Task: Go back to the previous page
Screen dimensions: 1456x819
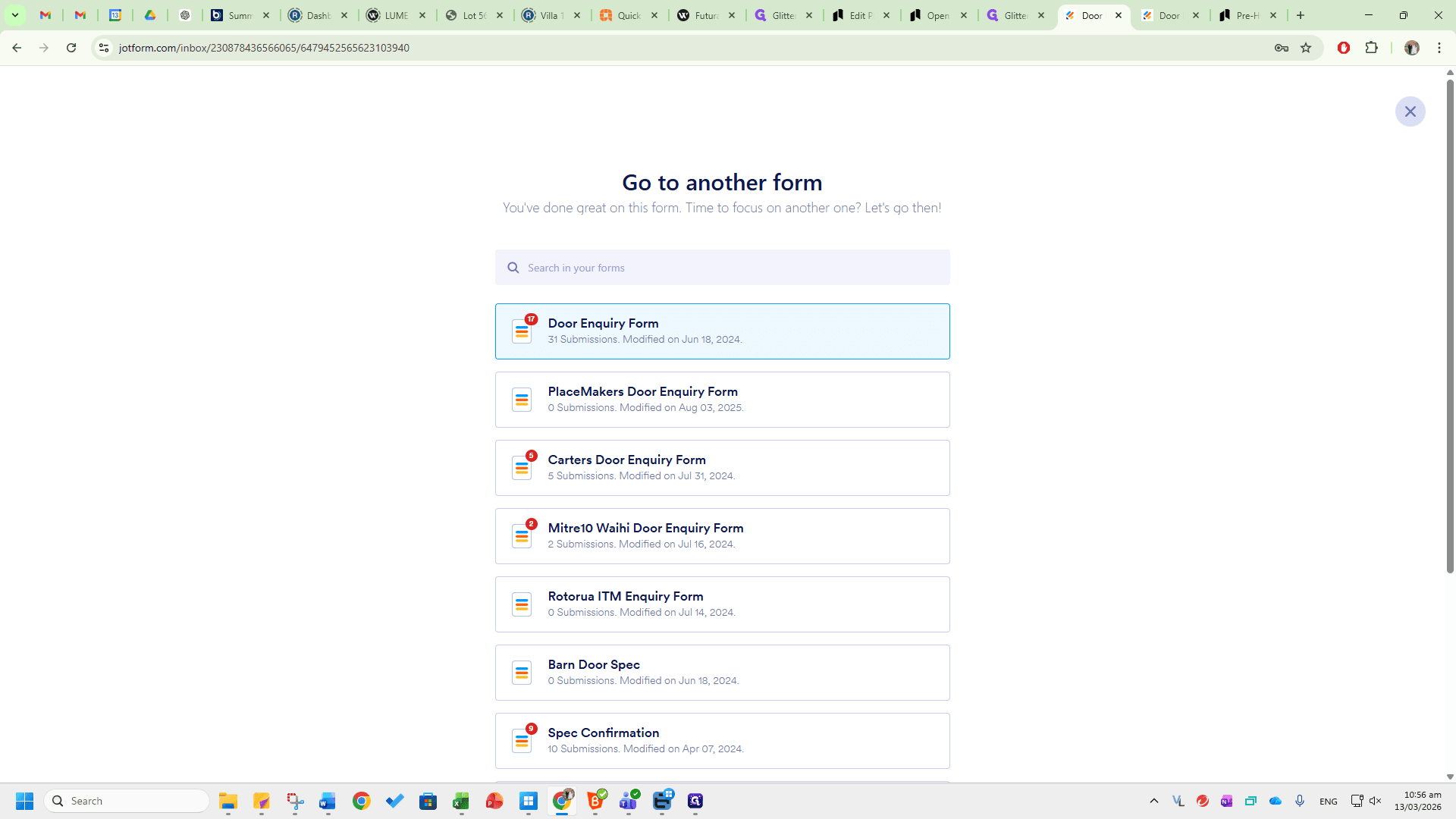Action: click(x=17, y=48)
